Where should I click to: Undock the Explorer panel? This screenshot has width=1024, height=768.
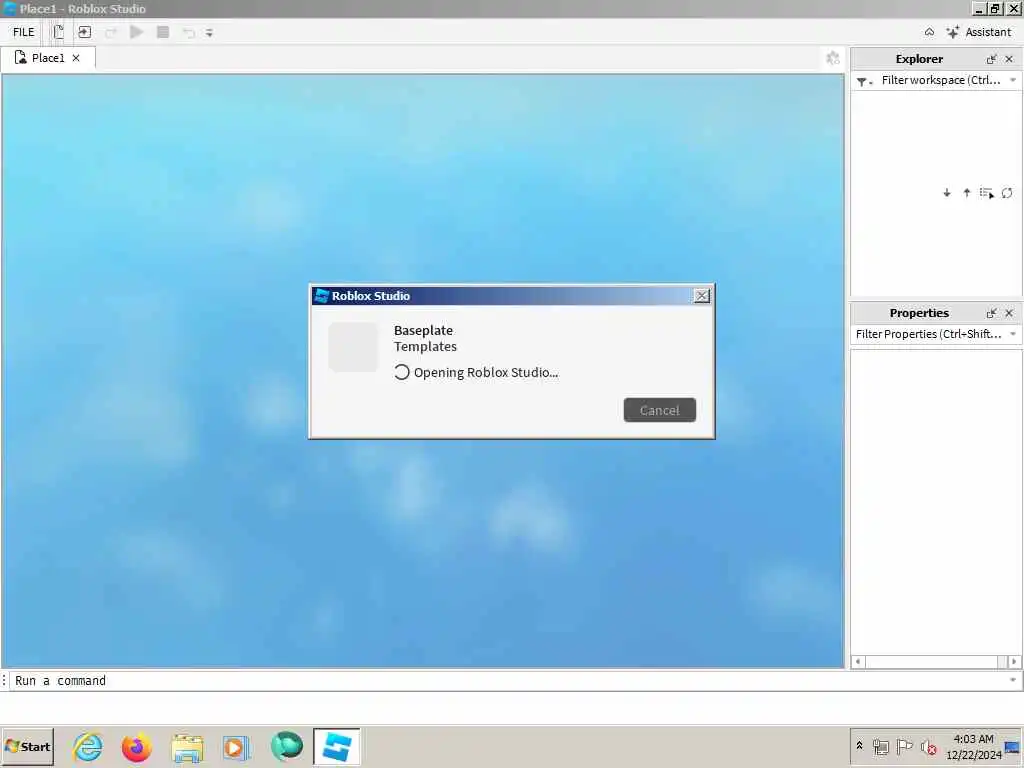(x=991, y=59)
